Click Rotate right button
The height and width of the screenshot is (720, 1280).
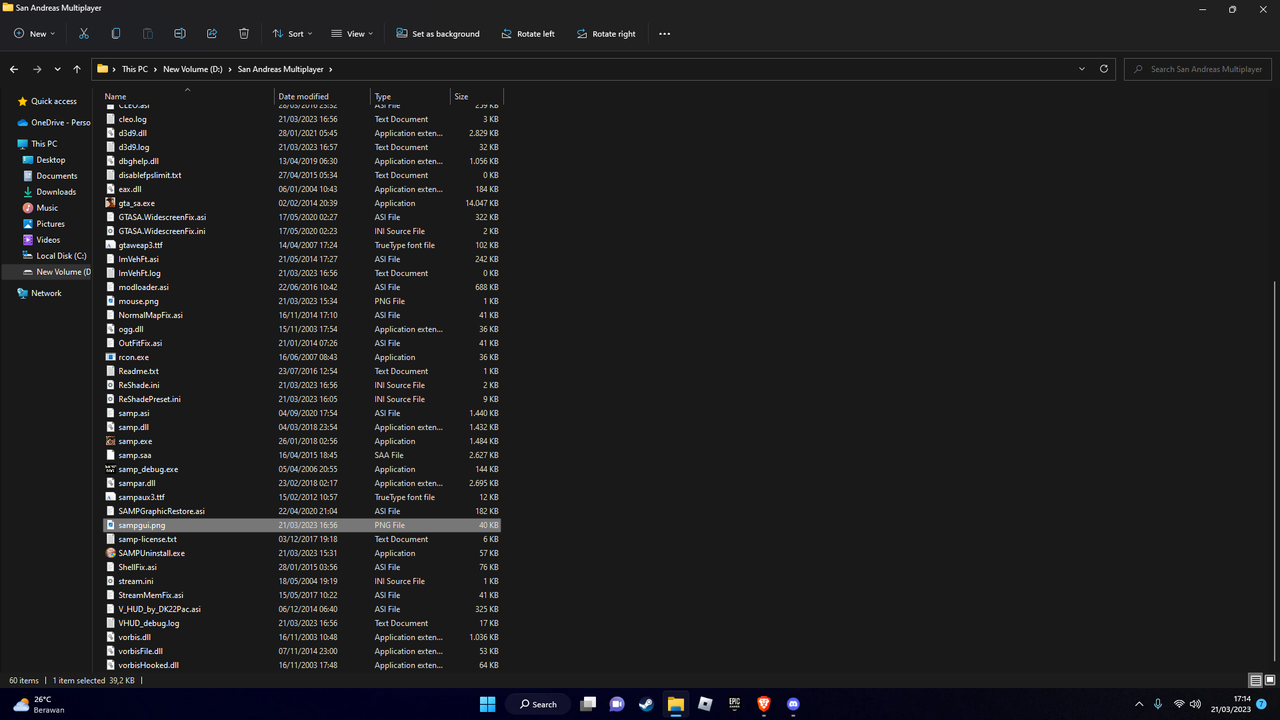pyautogui.click(x=606, y=33)
